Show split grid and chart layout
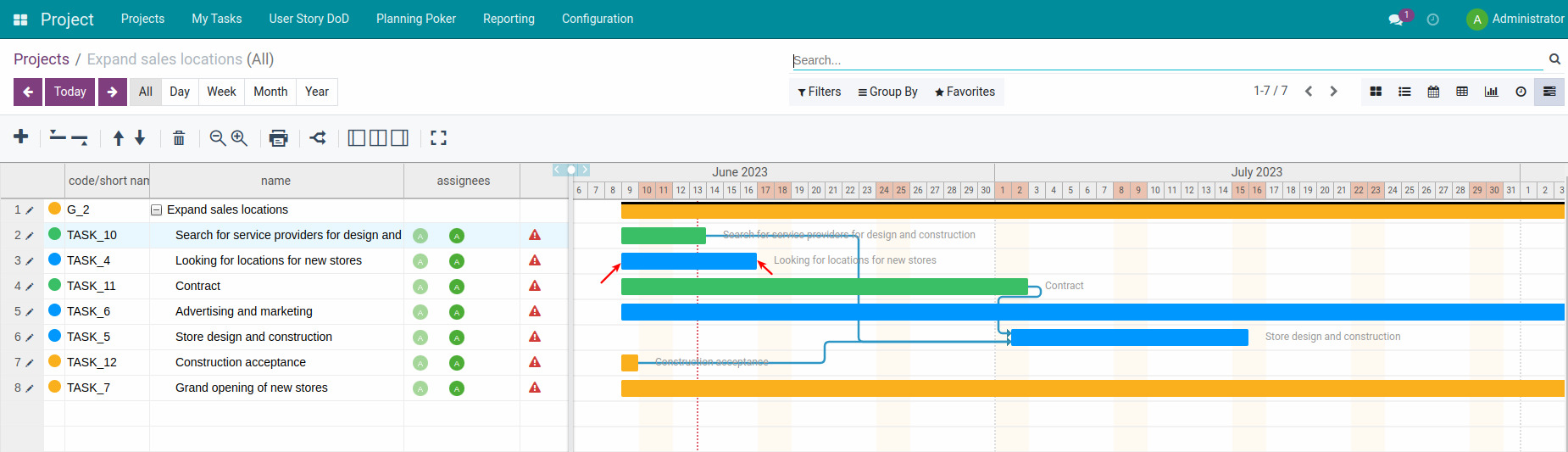The height and width of the screenshot is (452, 1568). 378,137
